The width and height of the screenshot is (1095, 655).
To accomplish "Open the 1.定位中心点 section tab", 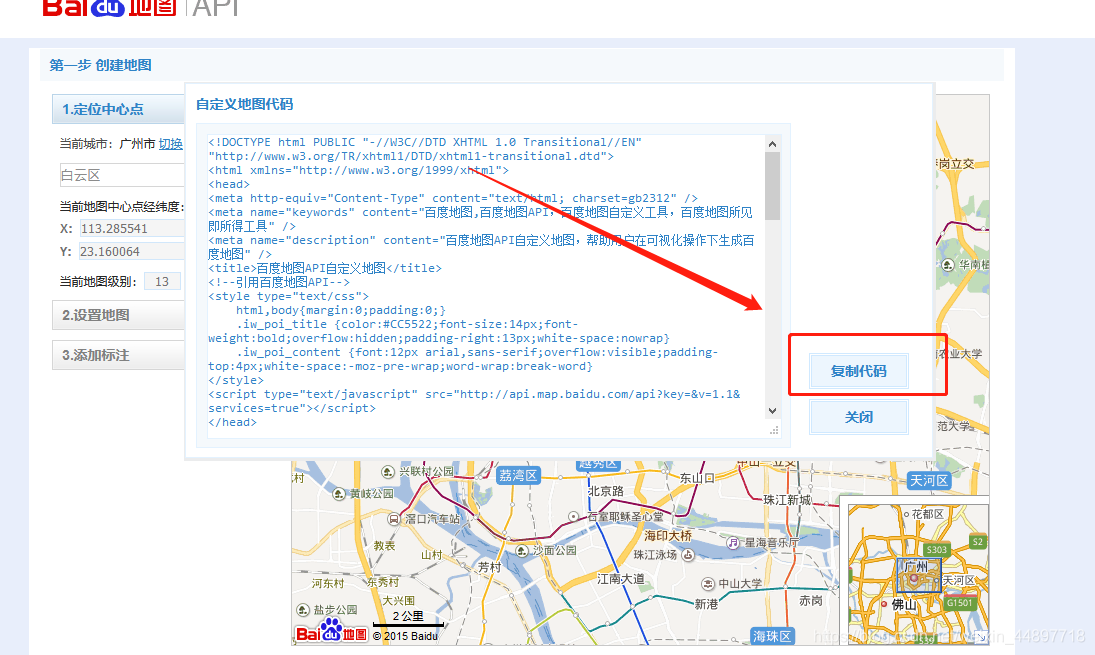I will (119, 109).
